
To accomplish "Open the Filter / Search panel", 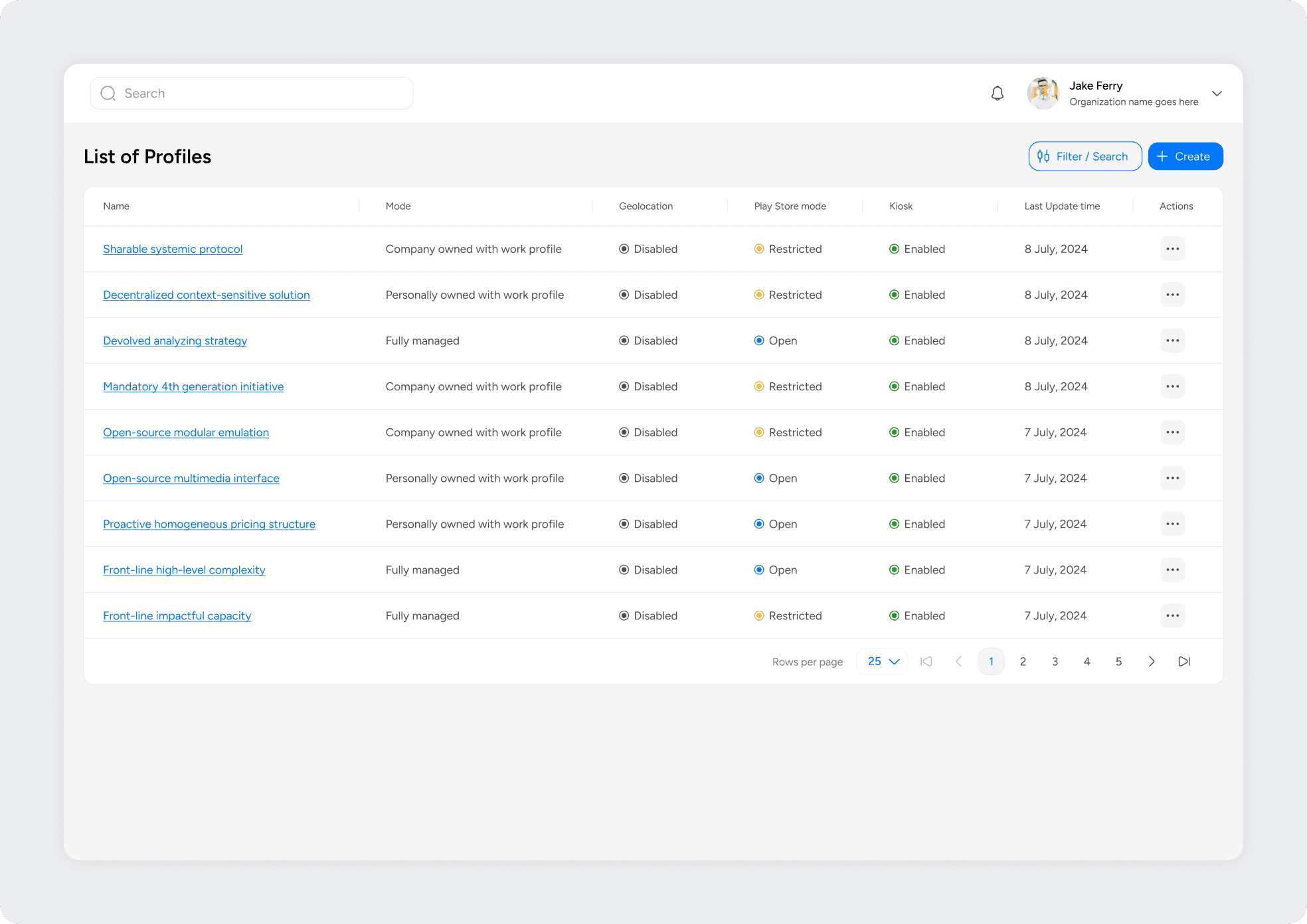I will (1085, 157).
